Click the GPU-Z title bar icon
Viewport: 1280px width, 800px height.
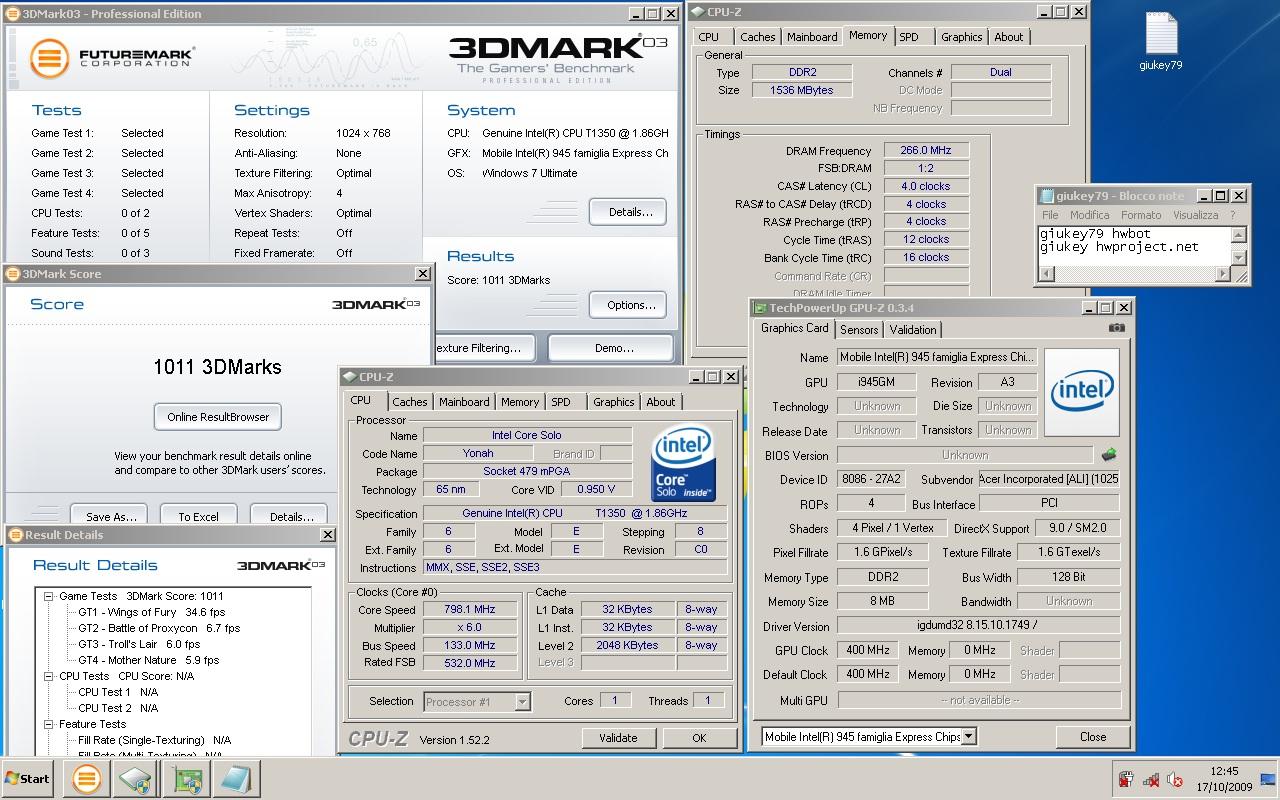[x=760, y=308]
